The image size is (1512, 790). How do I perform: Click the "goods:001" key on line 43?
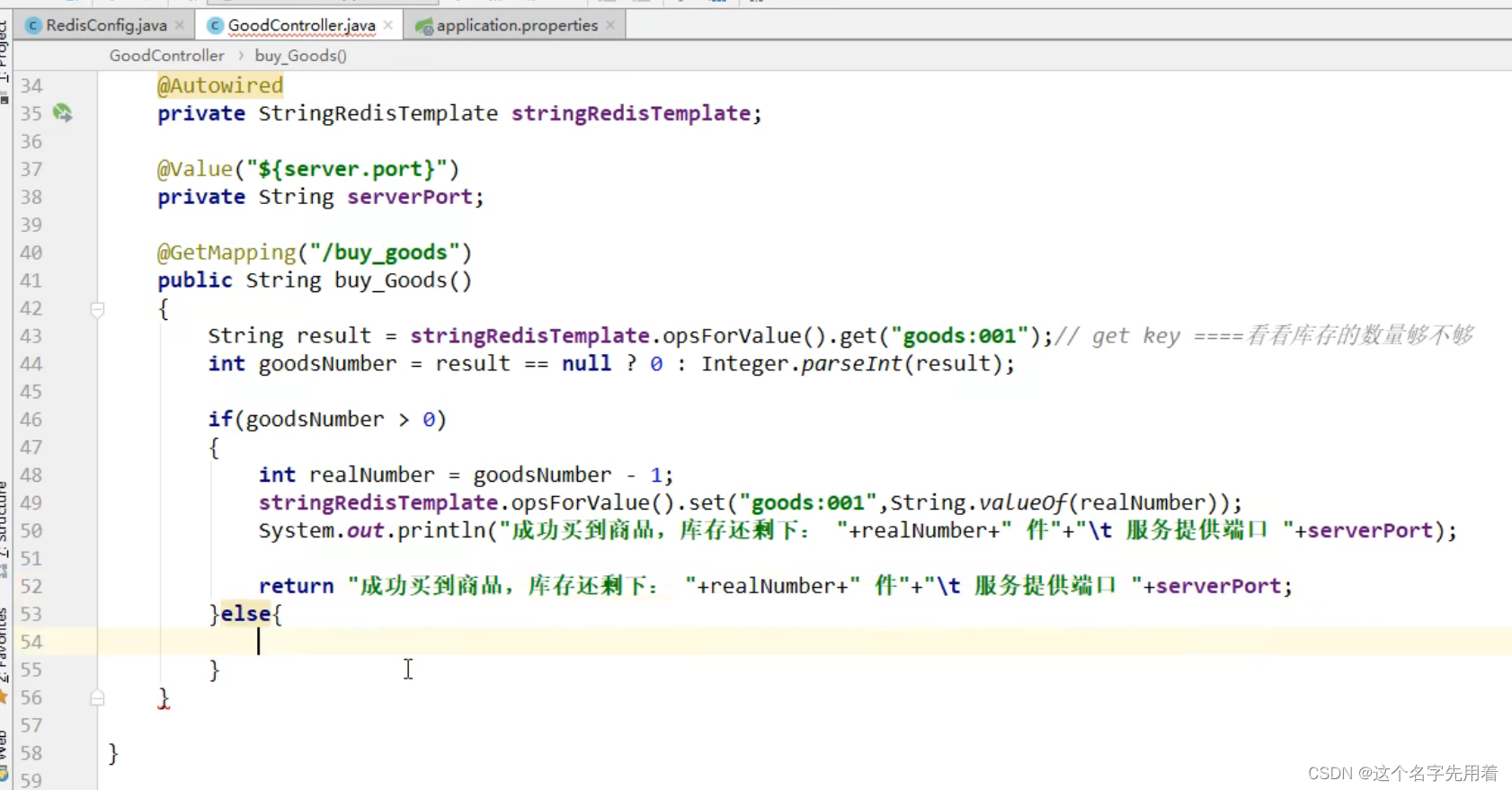(959, 336)
